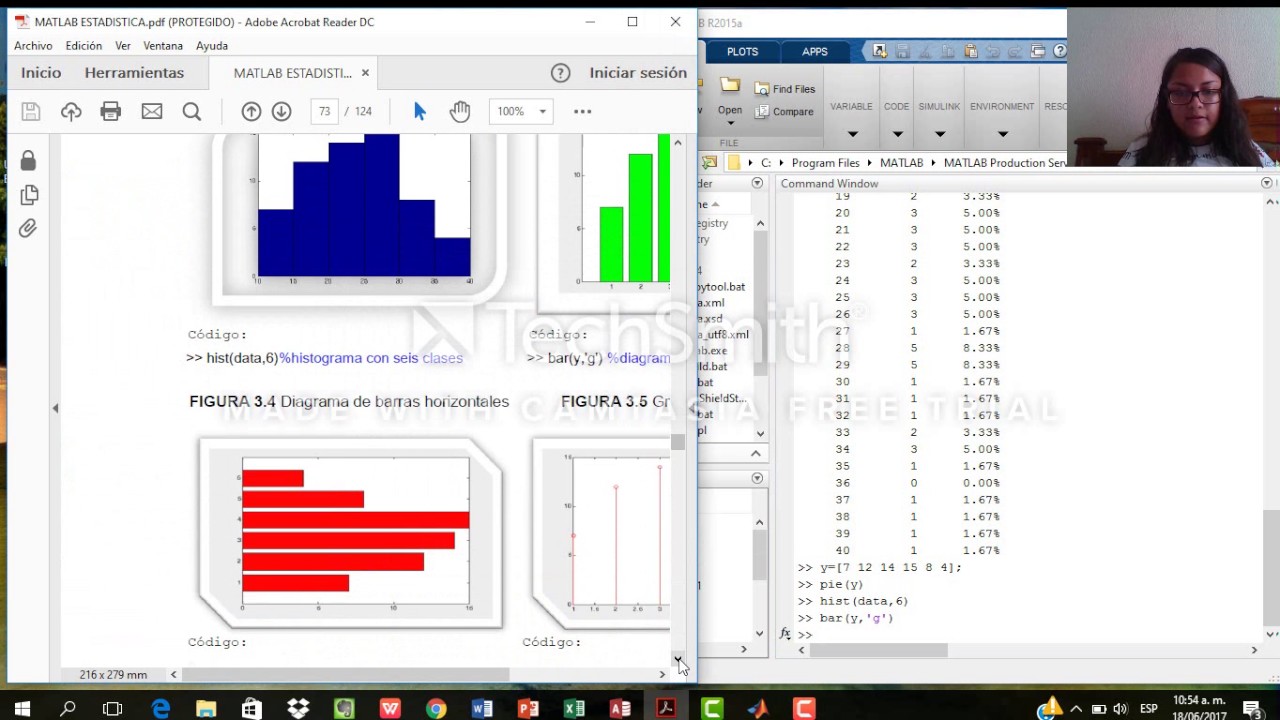Click the Command Window horizontal scrollbar thumb

tap(878, 650)
